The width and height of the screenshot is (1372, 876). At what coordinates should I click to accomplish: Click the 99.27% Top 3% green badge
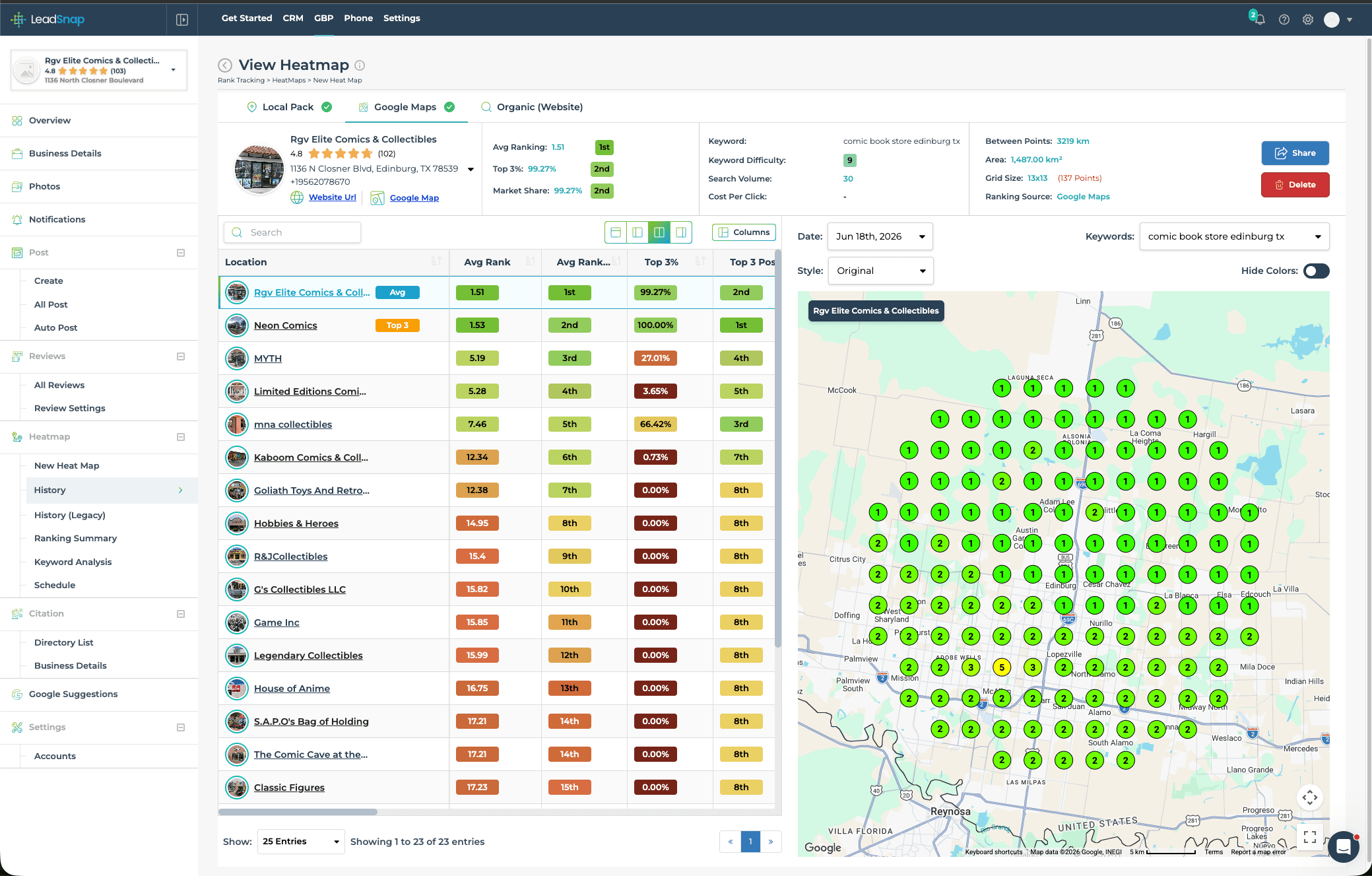pos(655,292)
